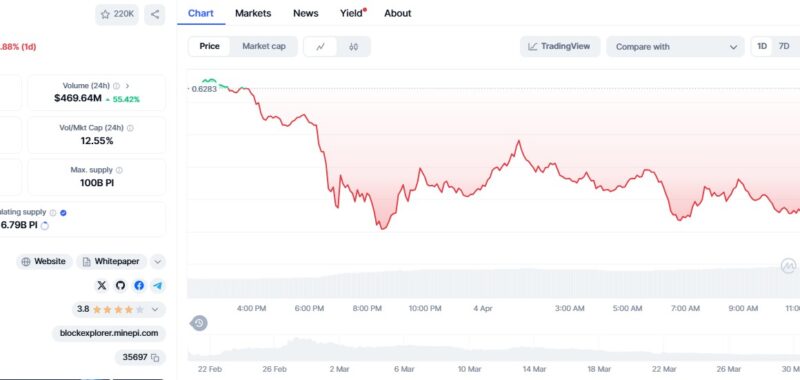Click the chart history reset icon

tap(199, 323)
